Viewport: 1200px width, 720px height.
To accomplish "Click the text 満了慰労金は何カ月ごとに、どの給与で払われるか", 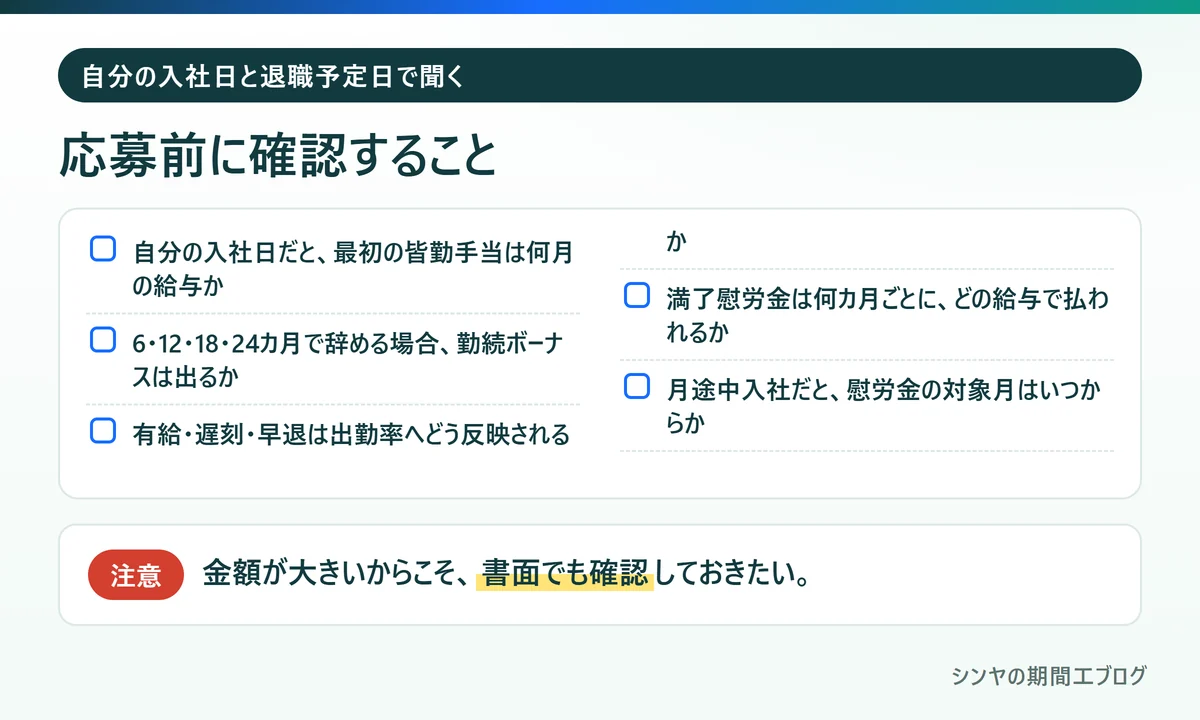I will (887, 315).
